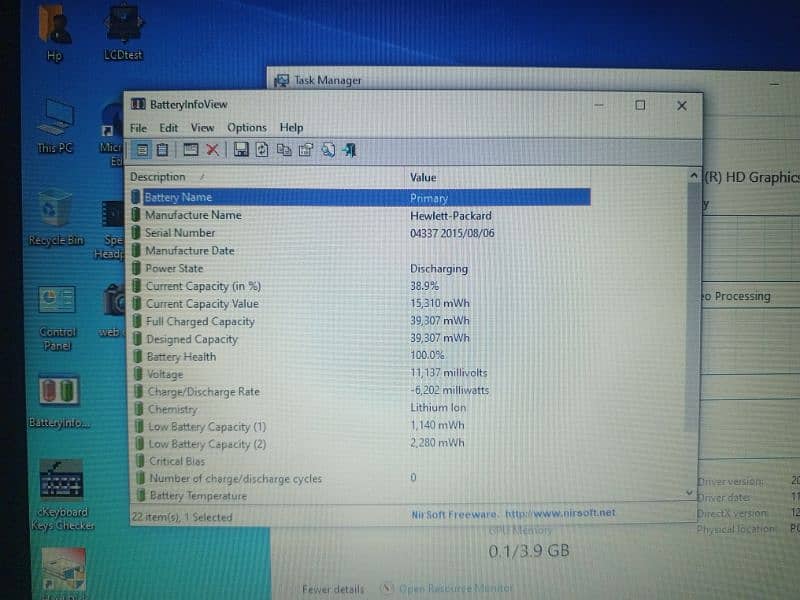Click Open Resource Monitor link

point(455,589)
